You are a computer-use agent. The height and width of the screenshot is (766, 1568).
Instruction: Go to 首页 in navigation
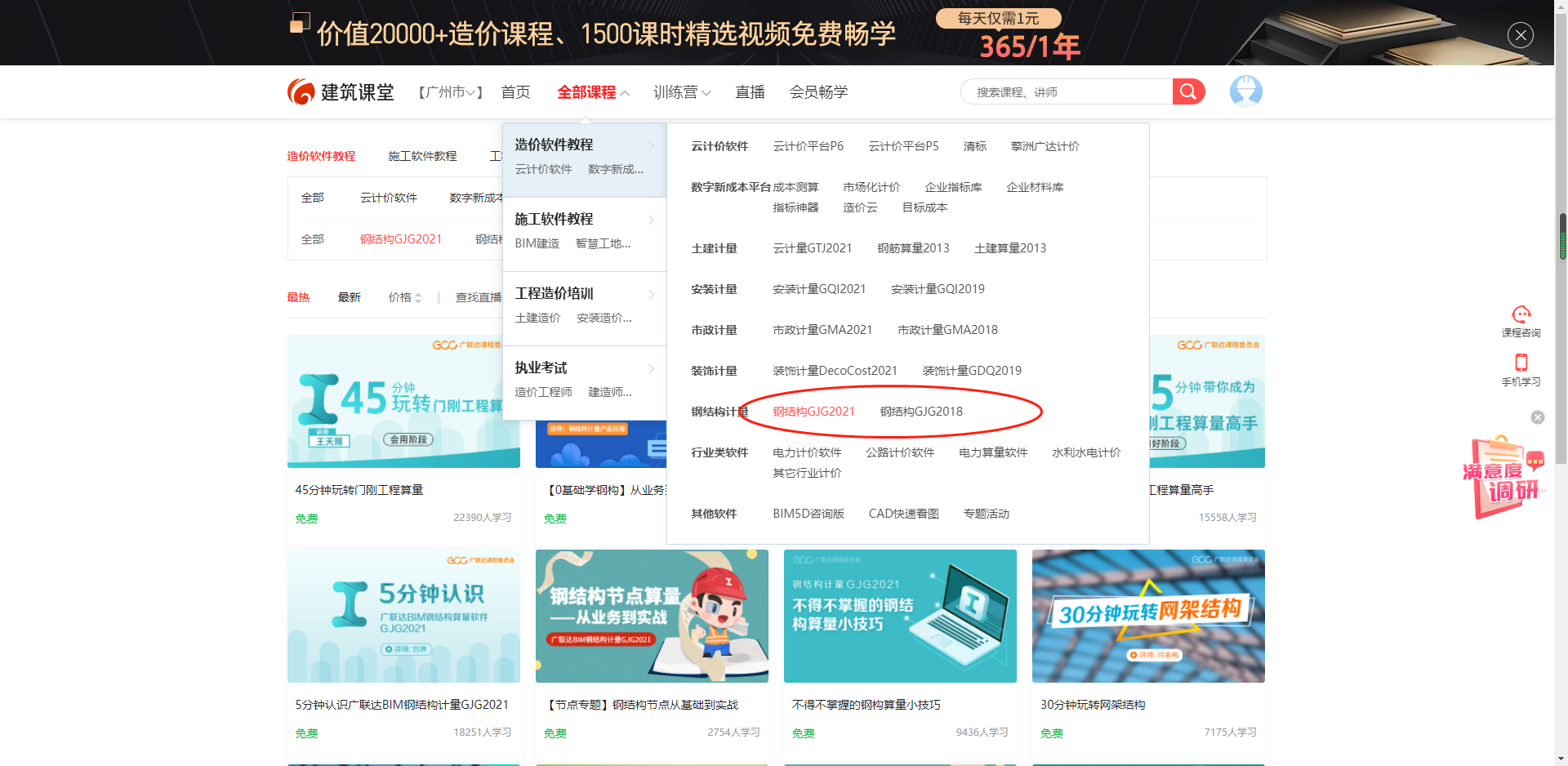pyautogui.click(x=515, y=92)
